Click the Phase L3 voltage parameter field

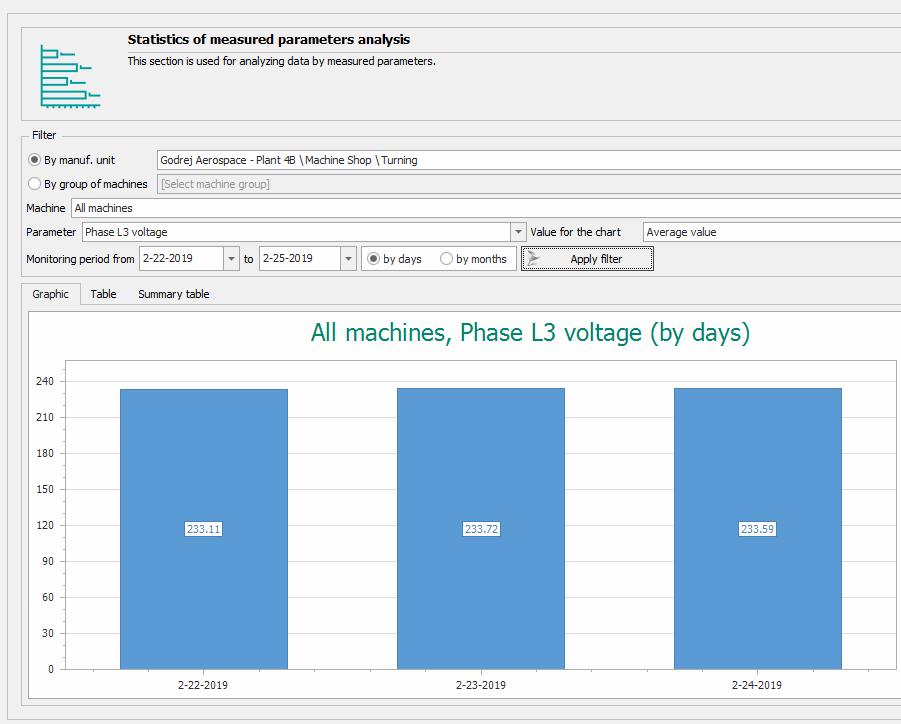tap(297, 232)
